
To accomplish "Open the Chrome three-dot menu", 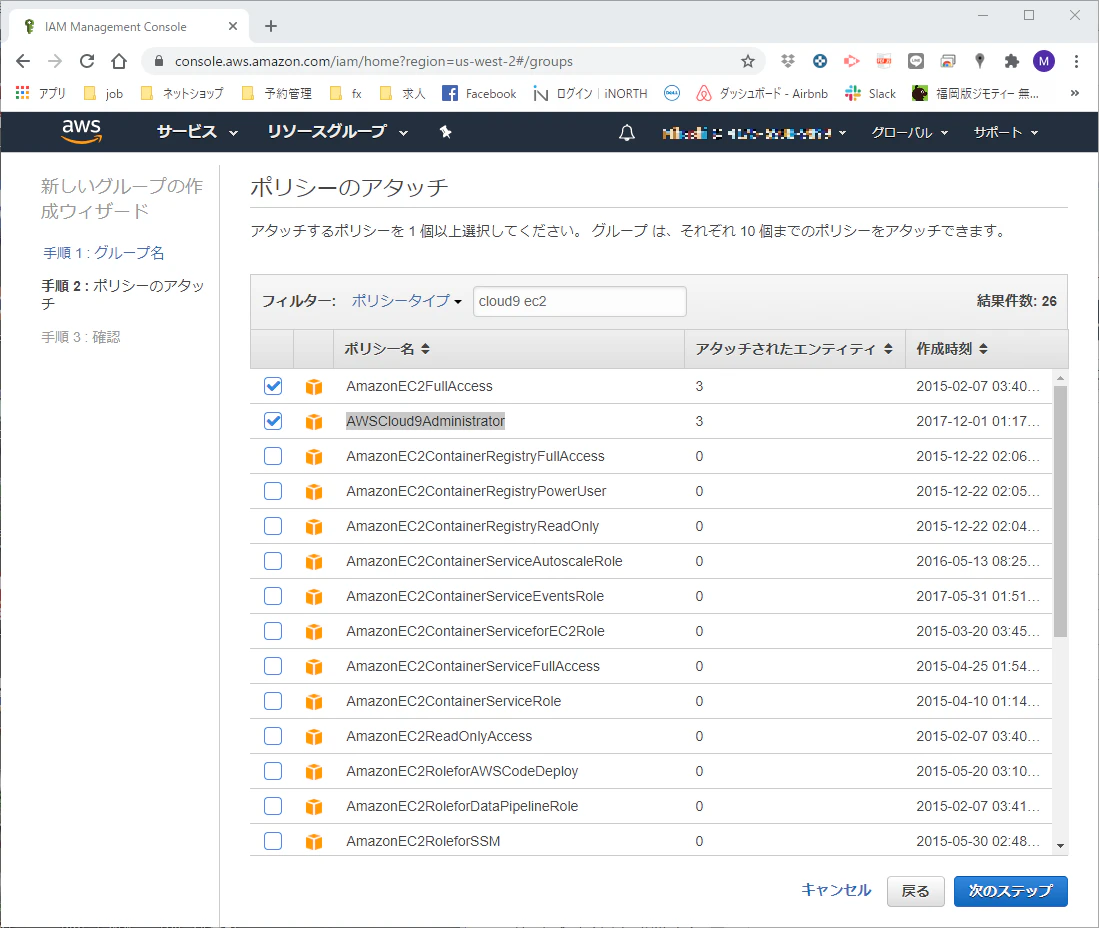I will tap(1076, 61).
